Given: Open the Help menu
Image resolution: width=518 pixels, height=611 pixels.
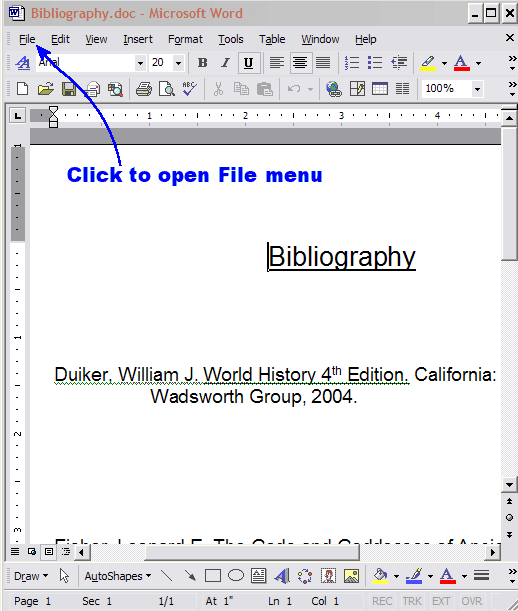Looking at the screenshot, I should tap(366, 39).
